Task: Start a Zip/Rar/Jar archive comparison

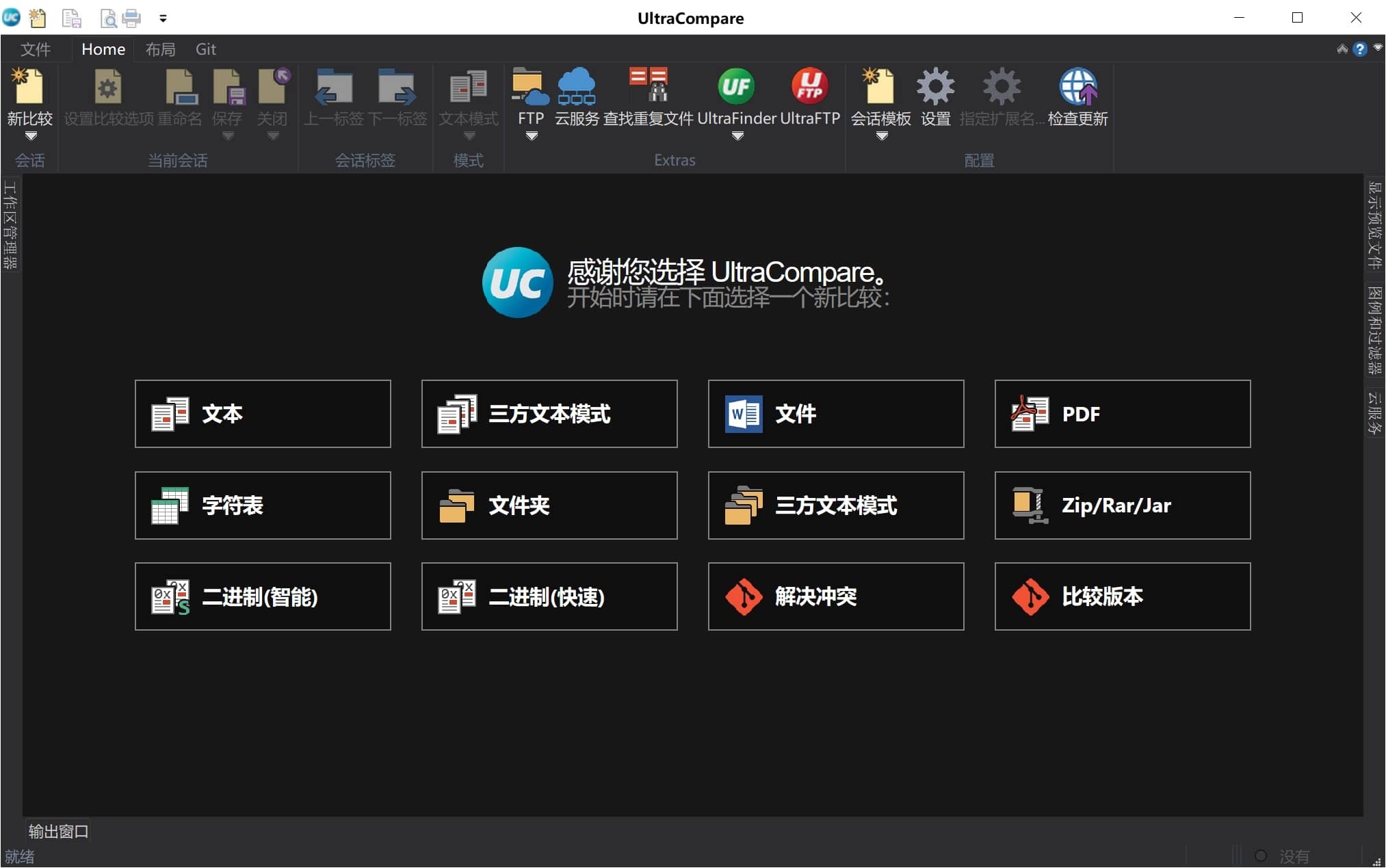Action: pyautogui.click(x=1122, y=505)
